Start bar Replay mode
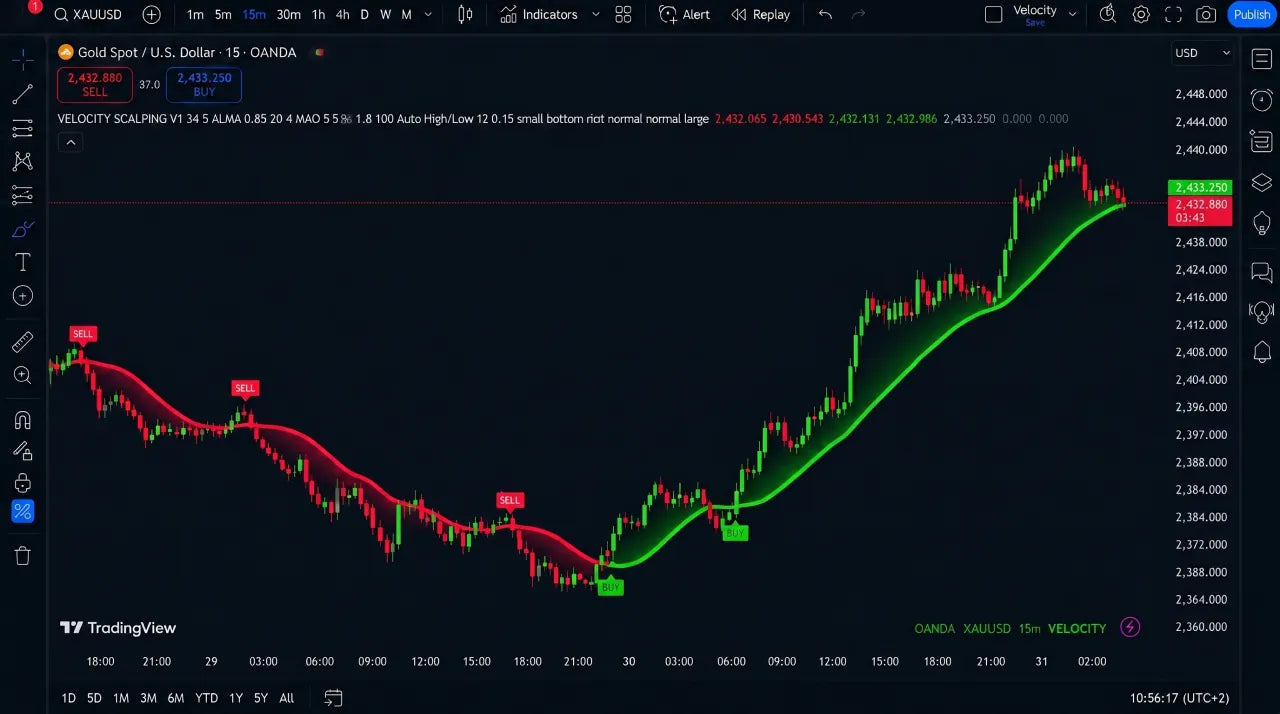Image resolution: width=1280 pixels, height=714 pixels. click(x=760, y=15)
